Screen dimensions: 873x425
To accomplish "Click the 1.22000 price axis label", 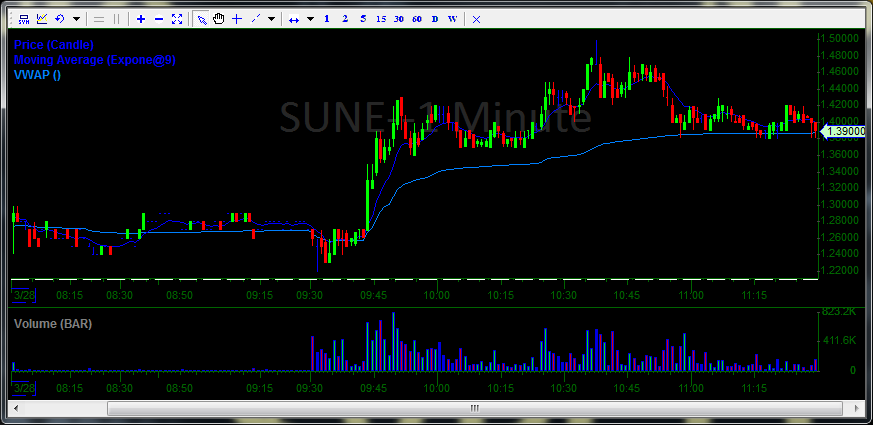I will click(842, 270).
